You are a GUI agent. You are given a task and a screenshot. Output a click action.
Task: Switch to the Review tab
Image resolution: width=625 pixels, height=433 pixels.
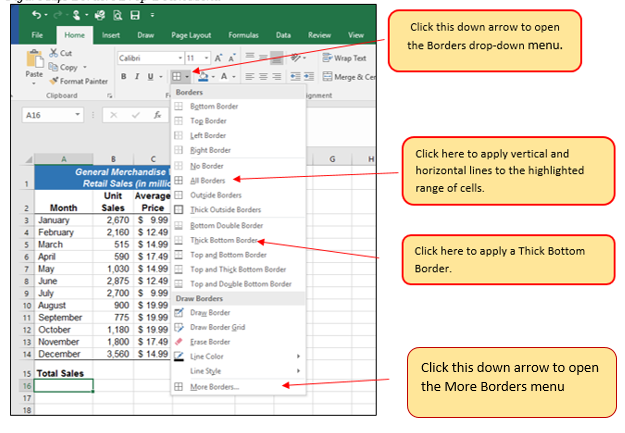pos(319,35)
